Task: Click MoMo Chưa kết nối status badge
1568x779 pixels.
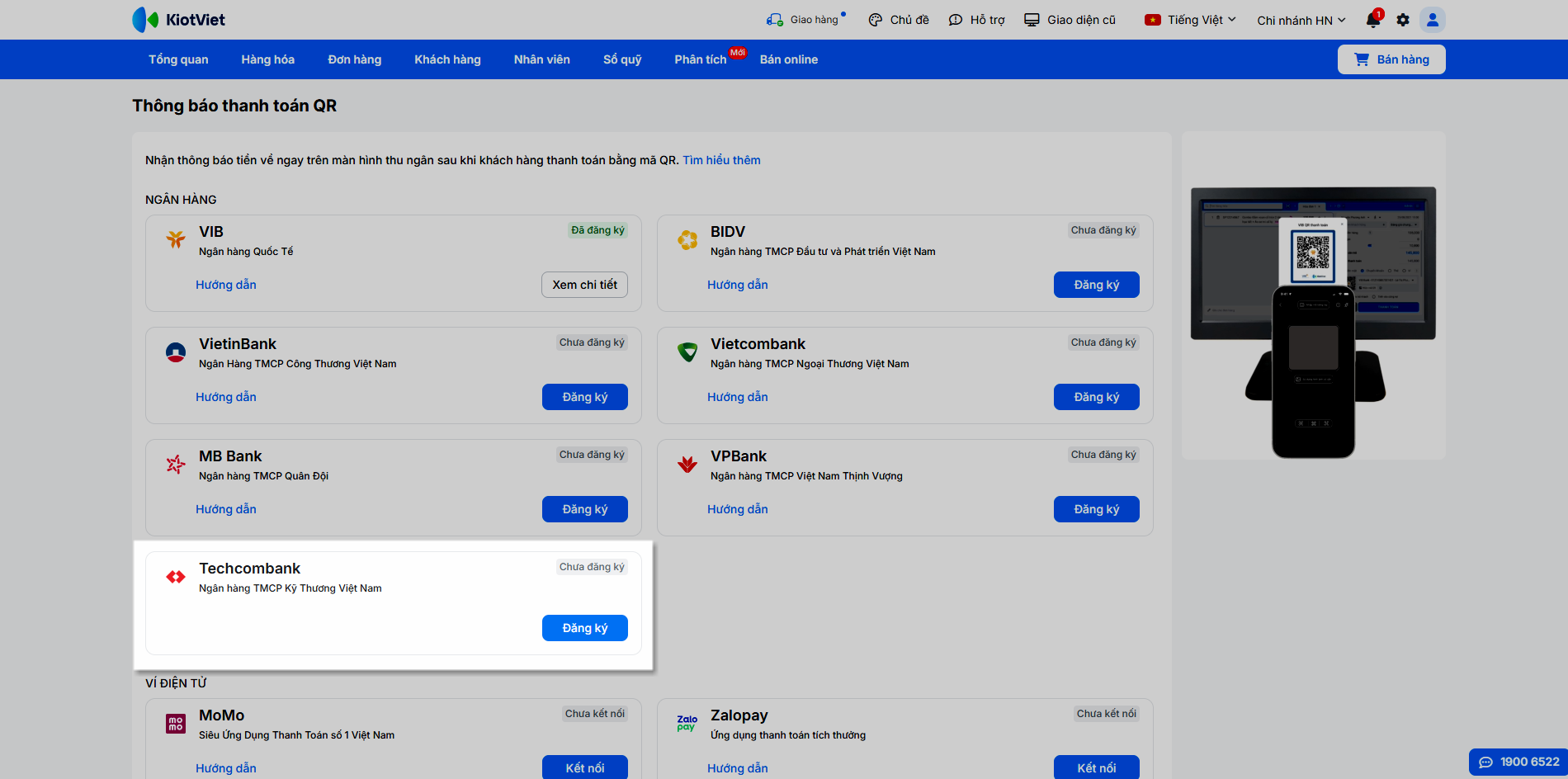Action: point(595,714)
